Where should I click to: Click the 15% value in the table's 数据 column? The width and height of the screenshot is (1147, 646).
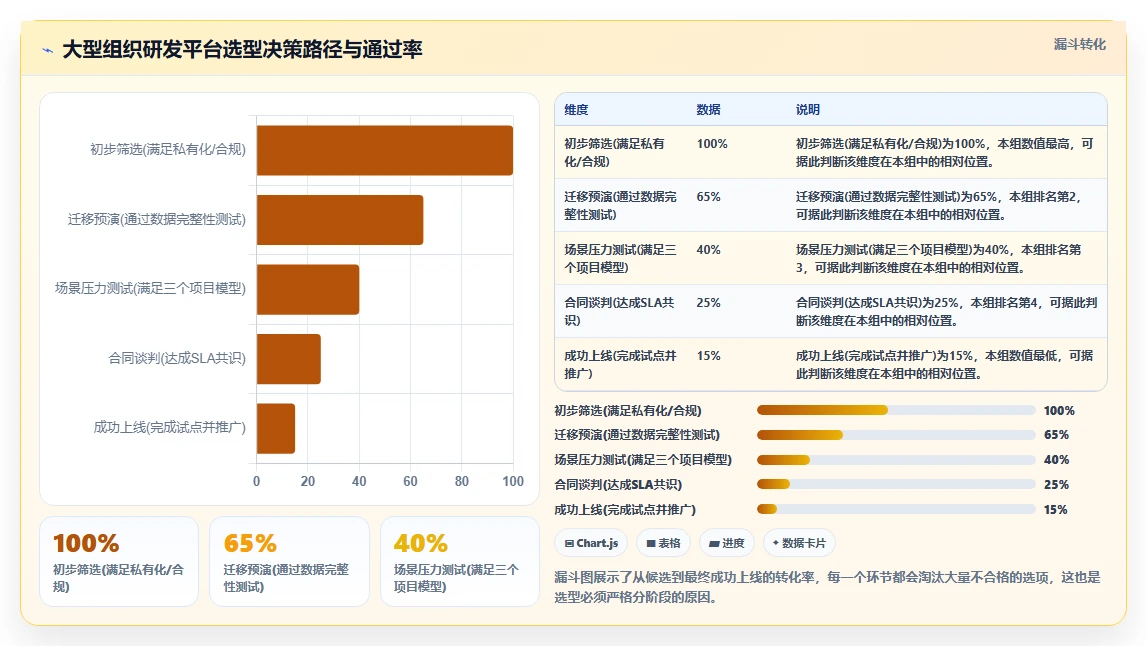click(x=708, y=356)
